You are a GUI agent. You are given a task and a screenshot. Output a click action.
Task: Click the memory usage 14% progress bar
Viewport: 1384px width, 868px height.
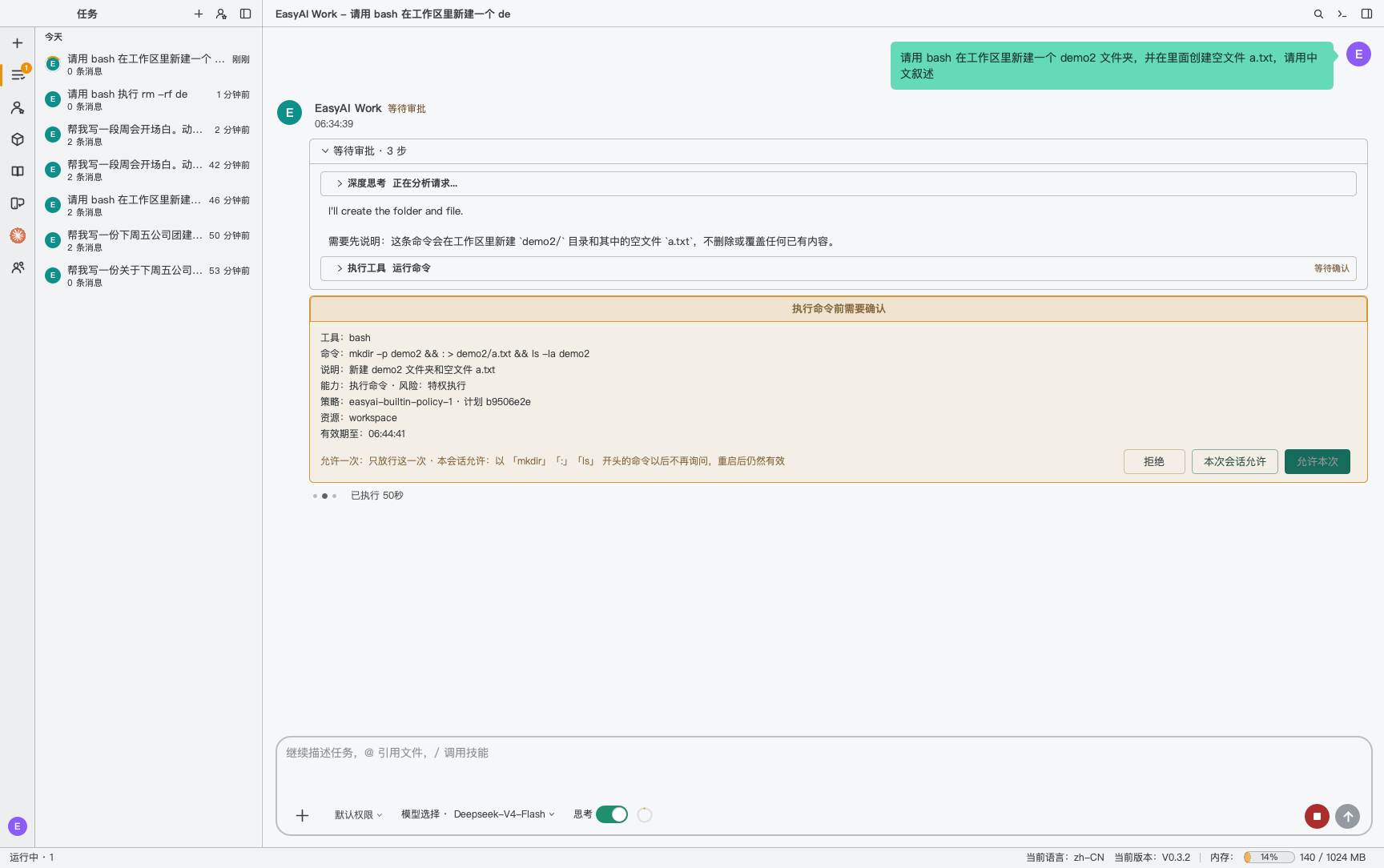pos(1269,857)
